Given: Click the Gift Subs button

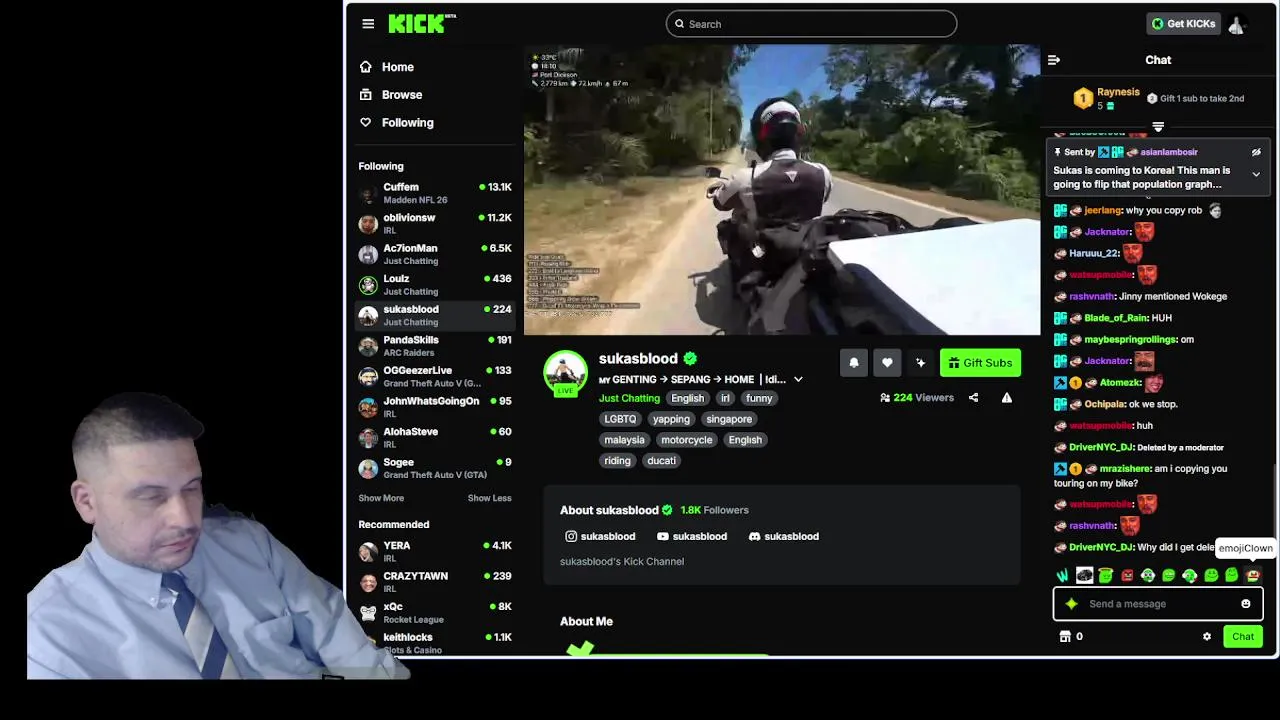Looking at the screenshot, I should click(x=980, y=363).
